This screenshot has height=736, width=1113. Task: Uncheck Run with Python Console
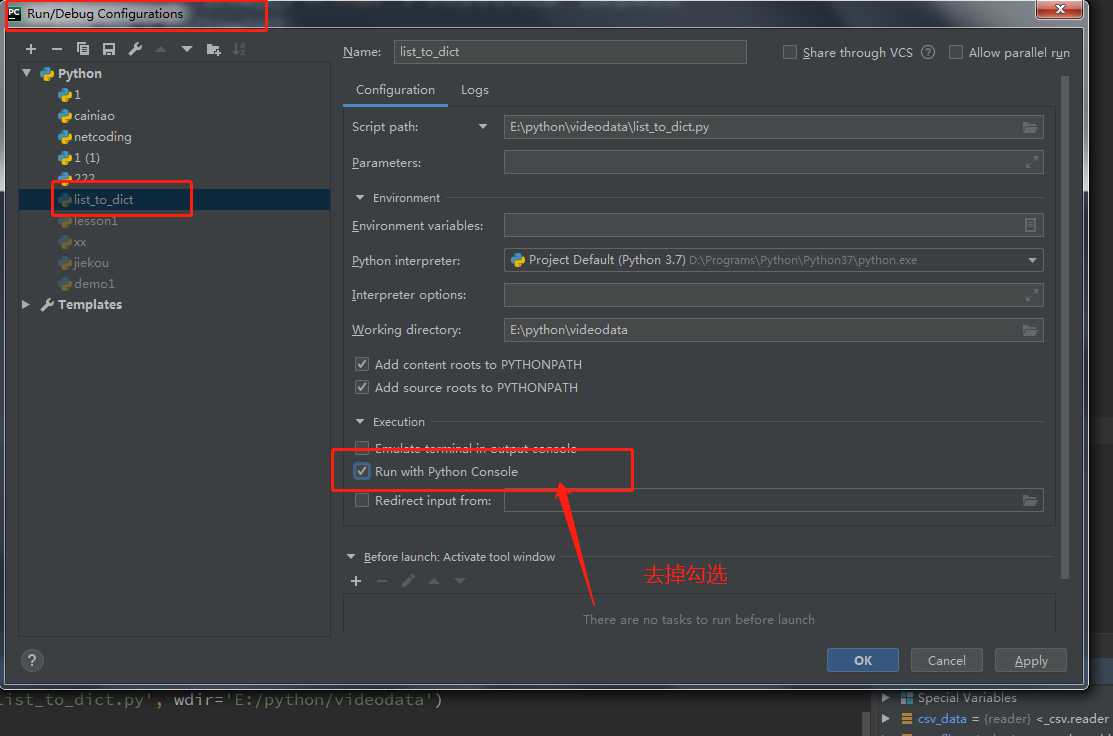pyautogui.click(x=362, y=471)
